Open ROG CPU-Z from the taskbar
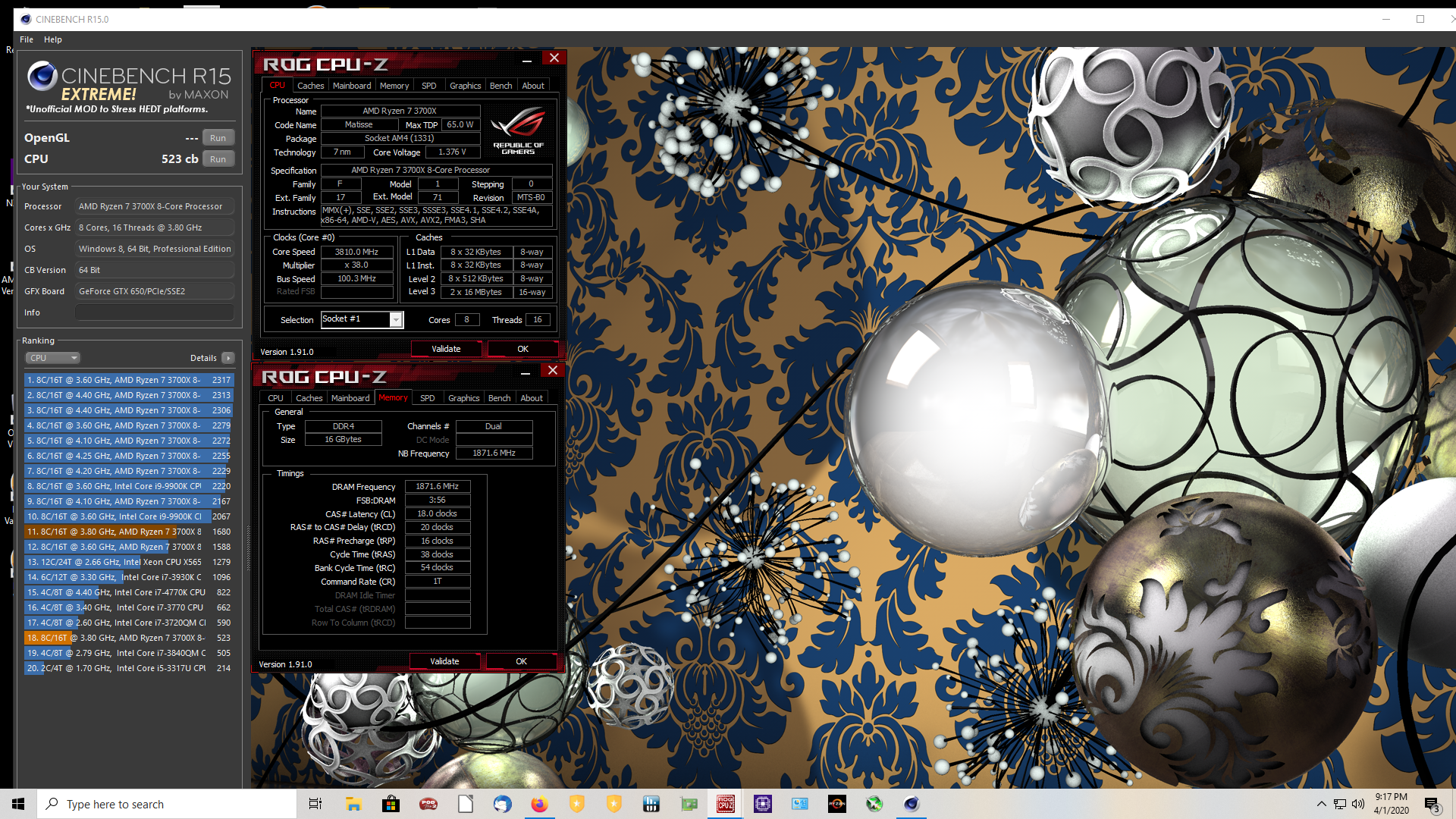This screenshot has height=819, width=1456. coord(726,804)
